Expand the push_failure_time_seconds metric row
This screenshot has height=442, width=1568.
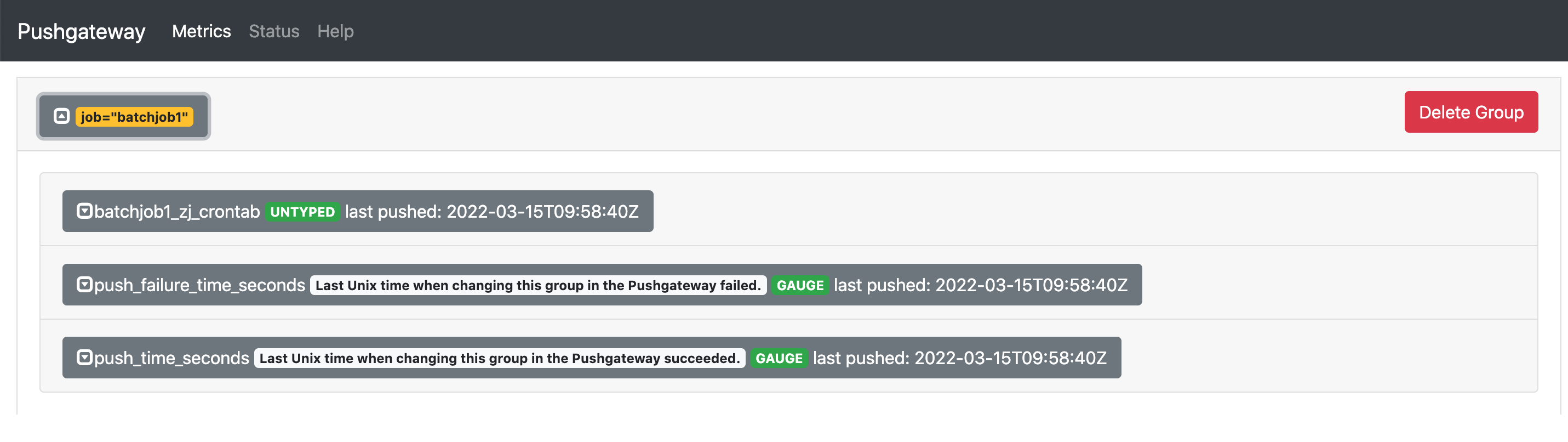tap(602, 284)
